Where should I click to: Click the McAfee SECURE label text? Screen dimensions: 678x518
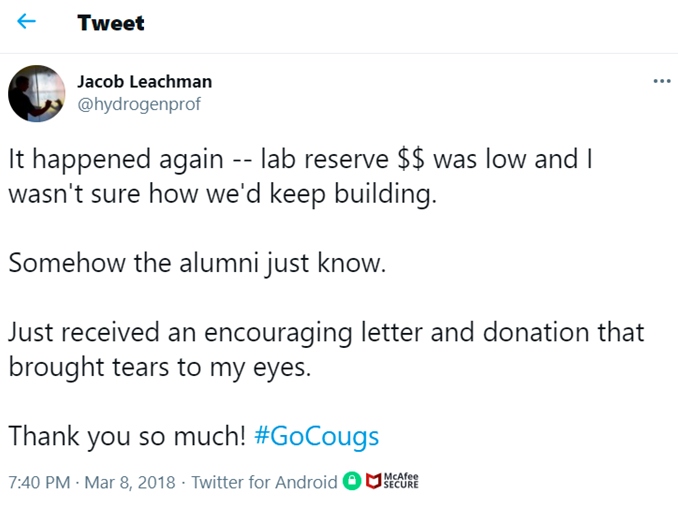coord(401,482)
